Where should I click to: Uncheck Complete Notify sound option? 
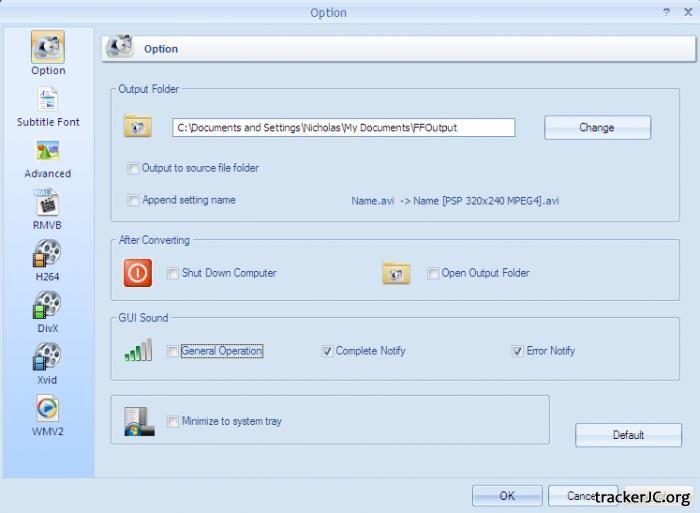click(x=327, y=351)
